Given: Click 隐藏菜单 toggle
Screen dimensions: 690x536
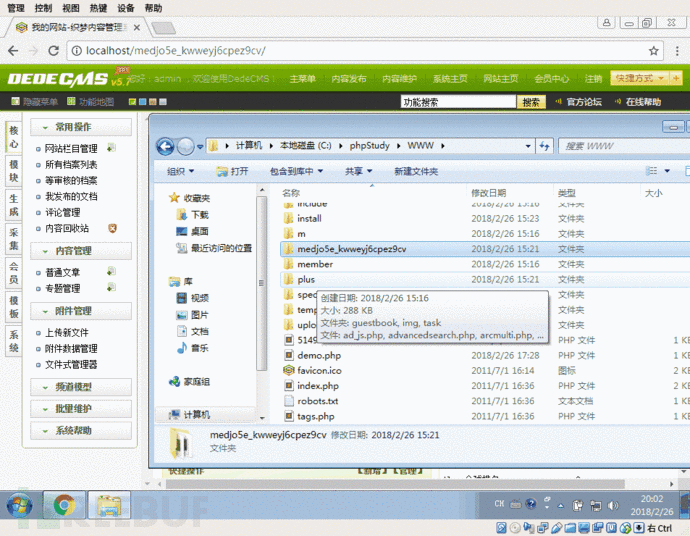Looking at the screenshot, I should [34, 102].
